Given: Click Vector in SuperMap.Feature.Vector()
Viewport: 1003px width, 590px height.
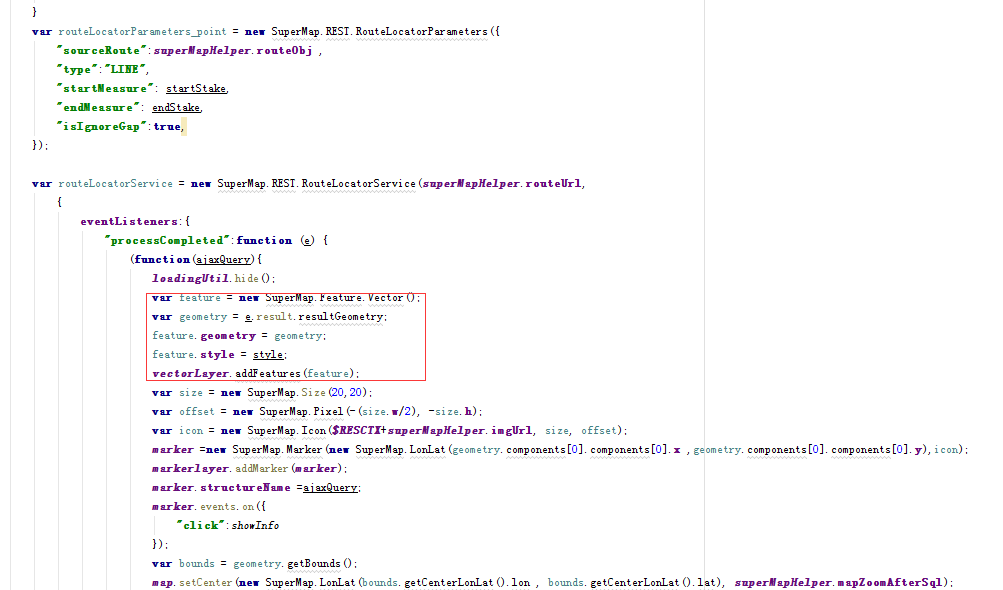Looking at the screenshot, I should [385, 298].
